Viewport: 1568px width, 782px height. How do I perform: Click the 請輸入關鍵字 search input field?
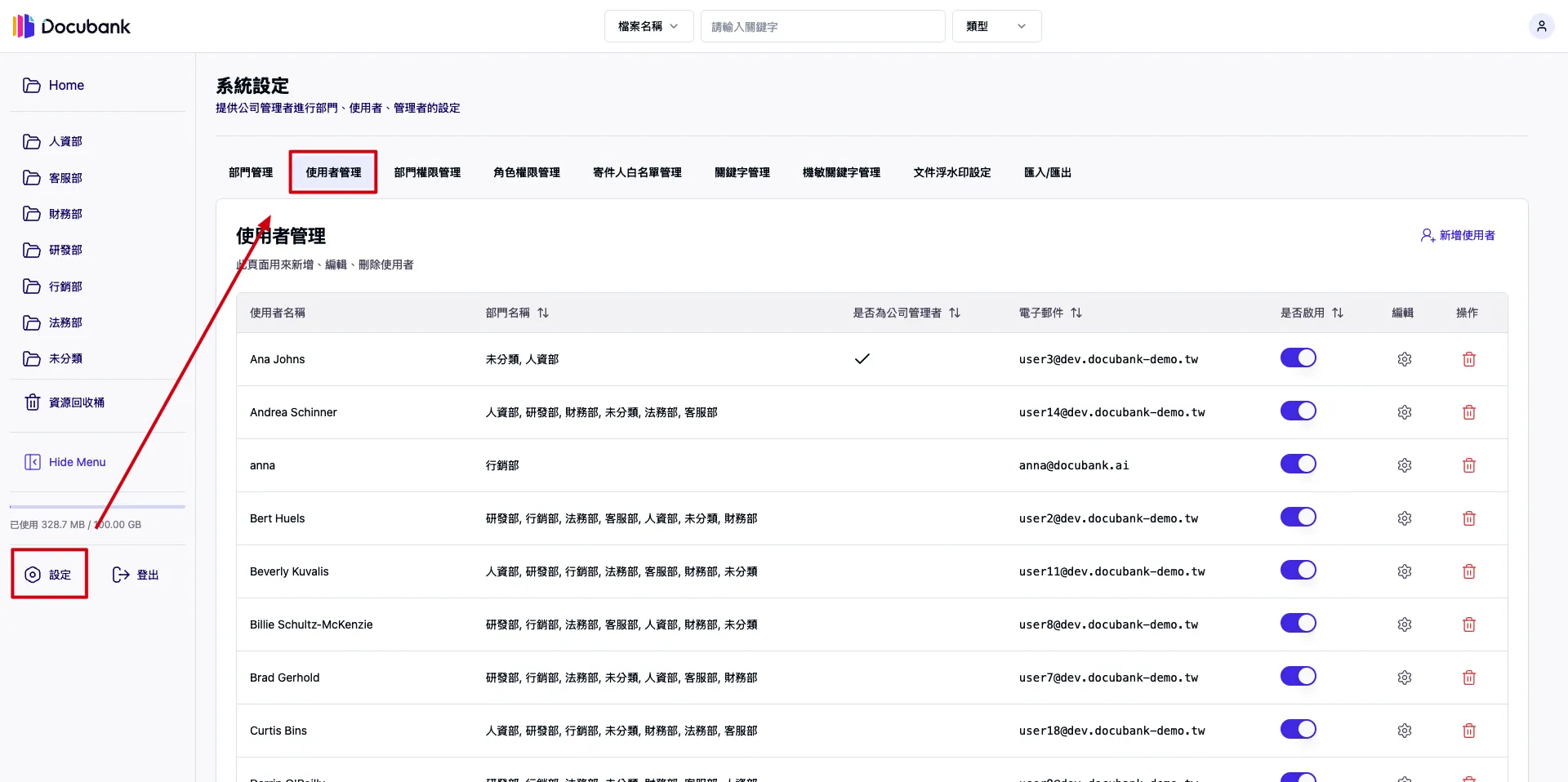point(822,26)
